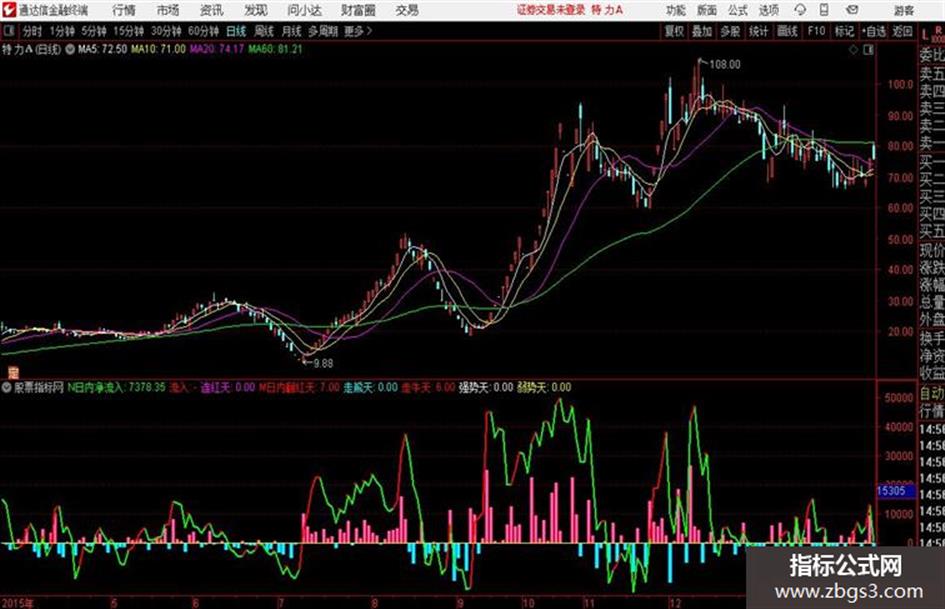Screen dimensions: 945x609
Task: Switch to 1分钟 chart period
Action: tap(61, 31)
